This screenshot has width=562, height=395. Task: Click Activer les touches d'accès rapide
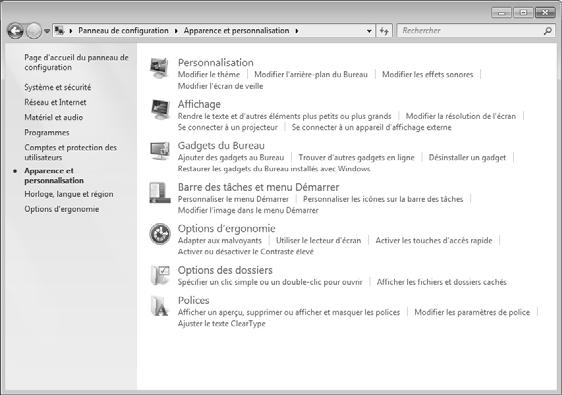point(434,241)
